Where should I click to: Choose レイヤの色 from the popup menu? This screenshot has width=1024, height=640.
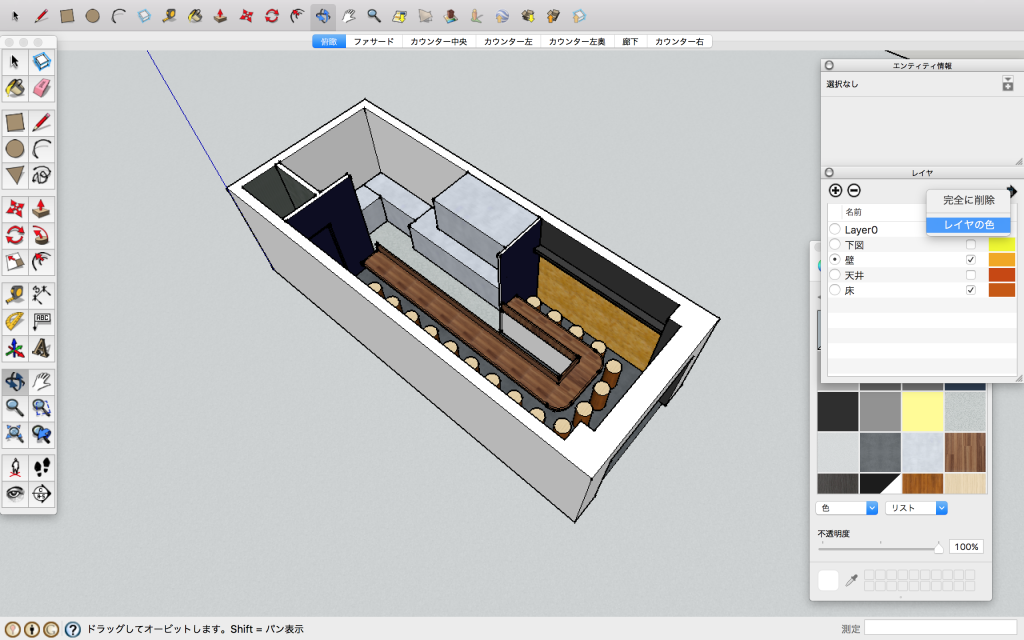click(968, 225)
